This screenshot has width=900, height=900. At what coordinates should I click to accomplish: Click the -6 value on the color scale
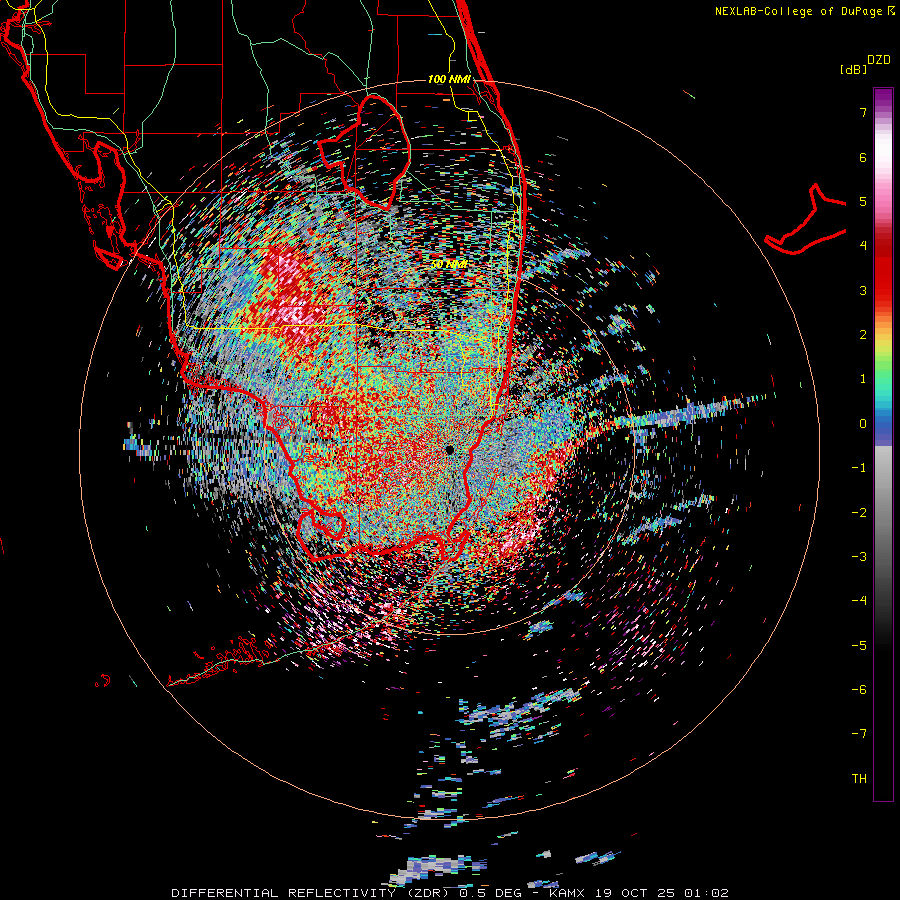point(859,689)
